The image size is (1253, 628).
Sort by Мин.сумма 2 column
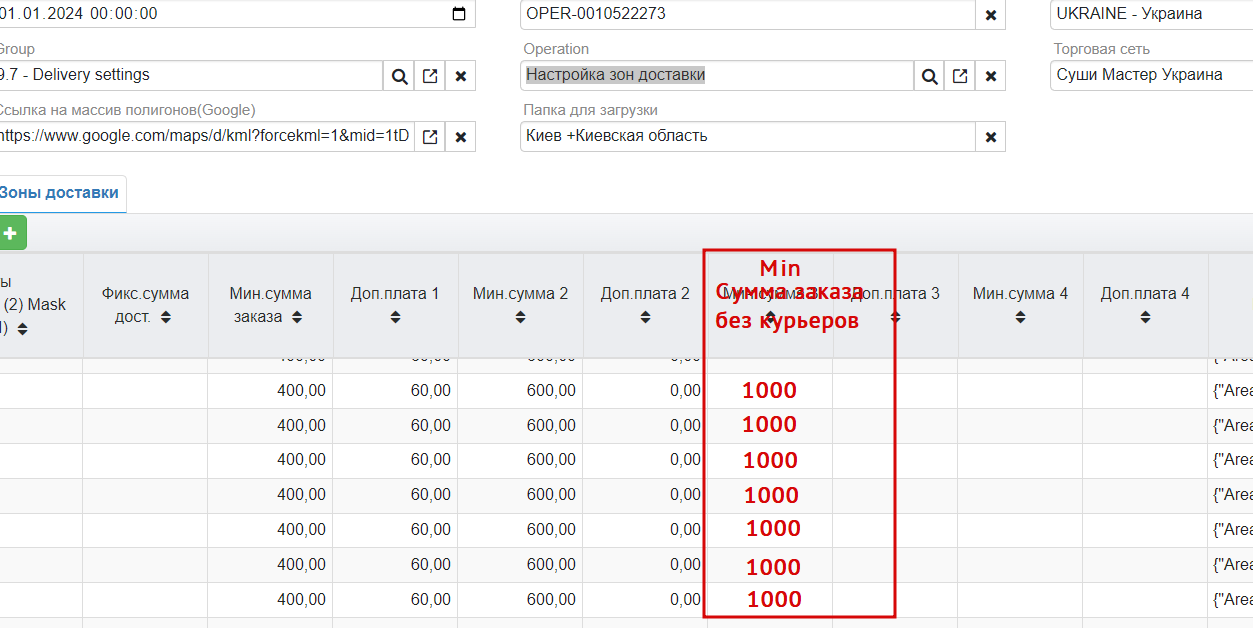tap(520, 317)
